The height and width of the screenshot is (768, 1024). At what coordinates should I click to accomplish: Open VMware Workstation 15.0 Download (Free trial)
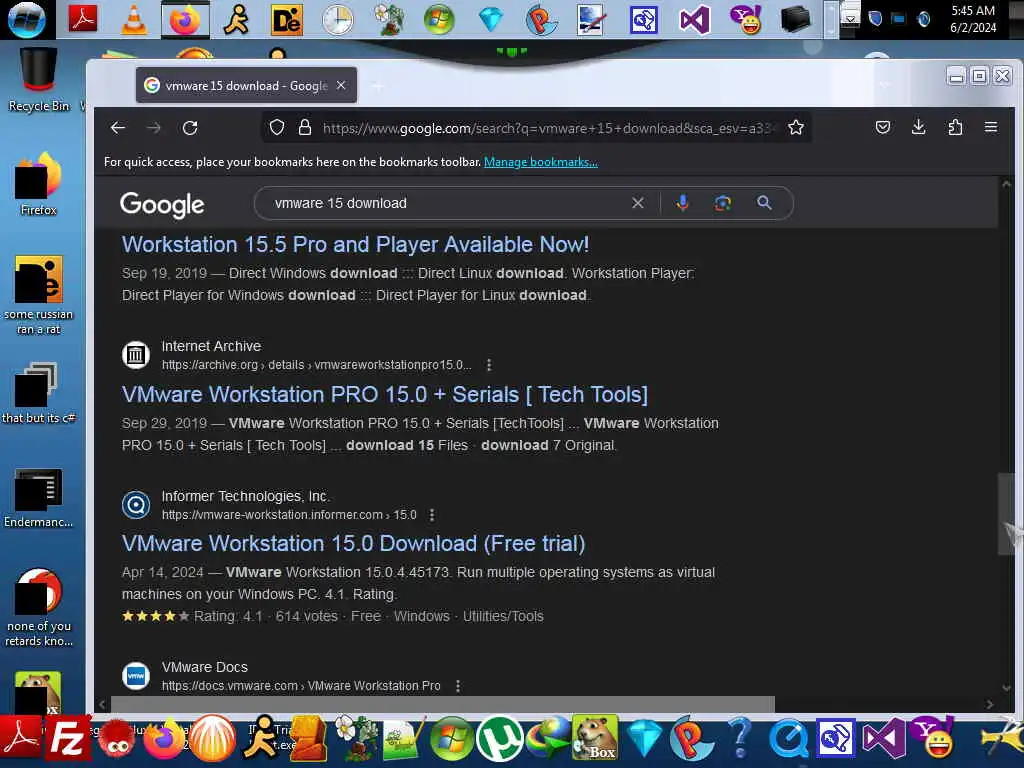pos(353,543)
